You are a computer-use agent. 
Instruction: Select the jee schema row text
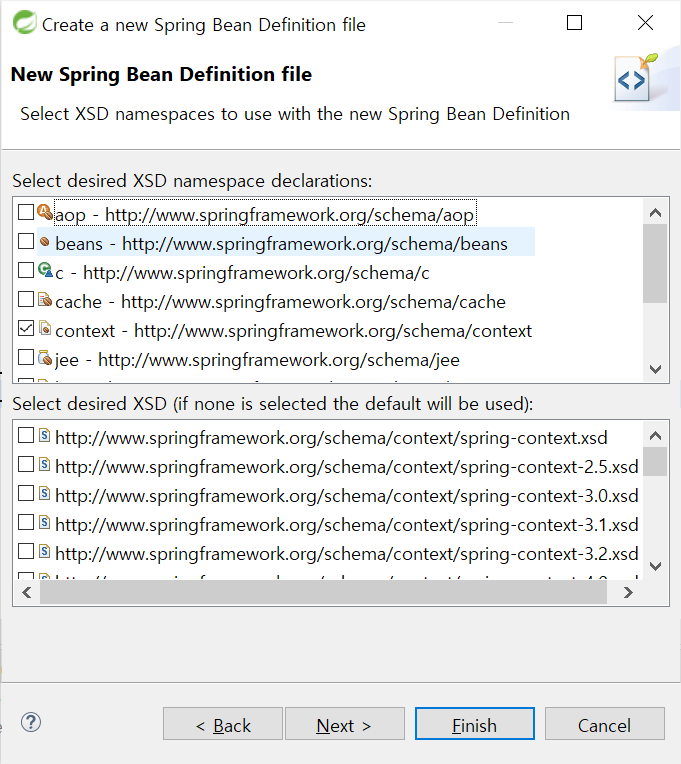point(257,360)
